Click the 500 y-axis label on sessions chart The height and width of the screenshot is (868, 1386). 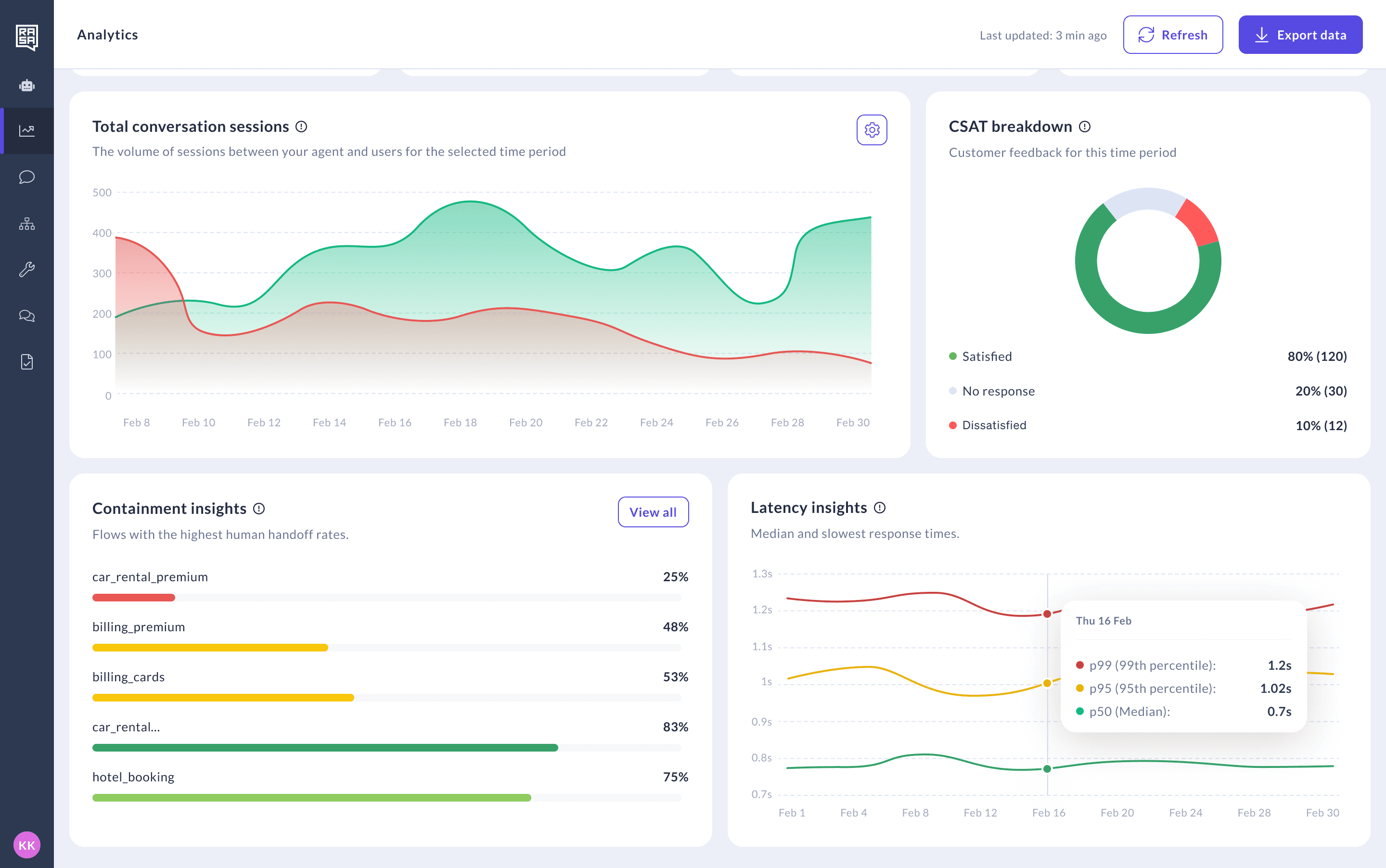pyautogui.click(x=102, y=192)
